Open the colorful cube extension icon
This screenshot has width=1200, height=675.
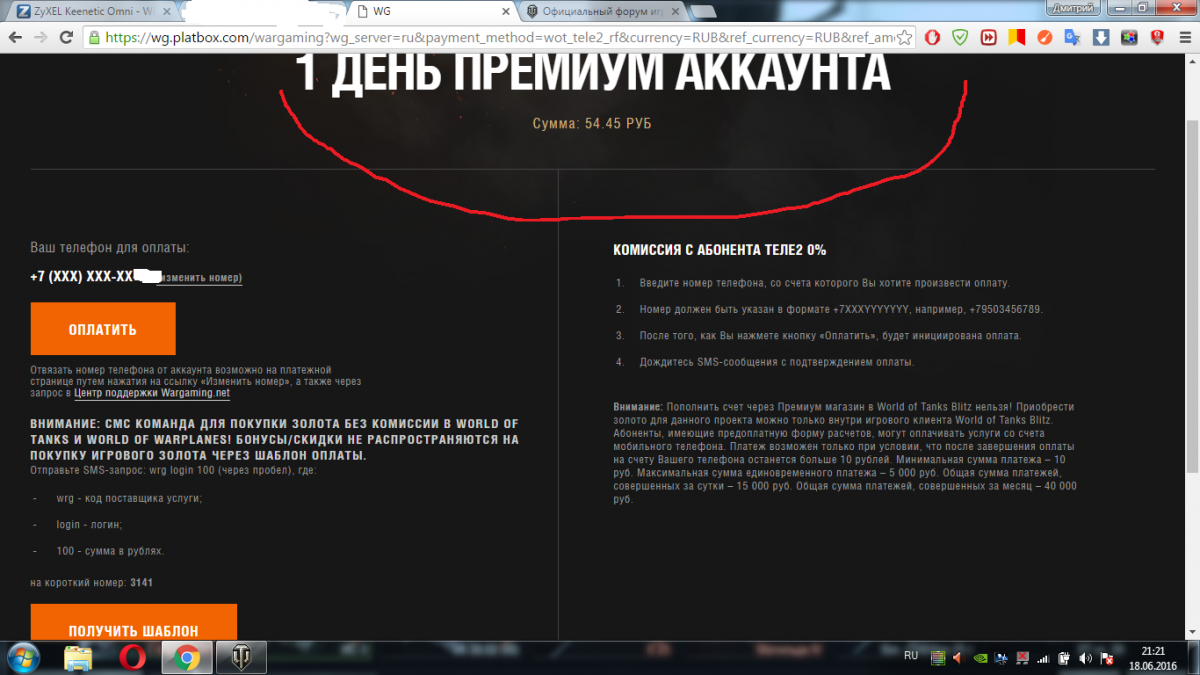[x=1128, y=37]
